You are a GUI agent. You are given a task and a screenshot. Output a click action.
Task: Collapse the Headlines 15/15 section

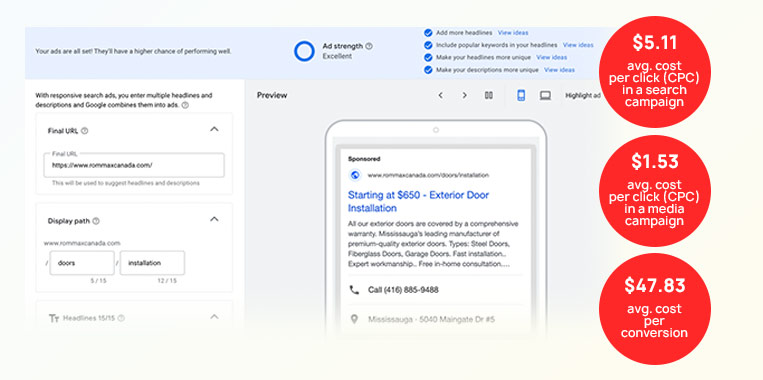(214, 317)
